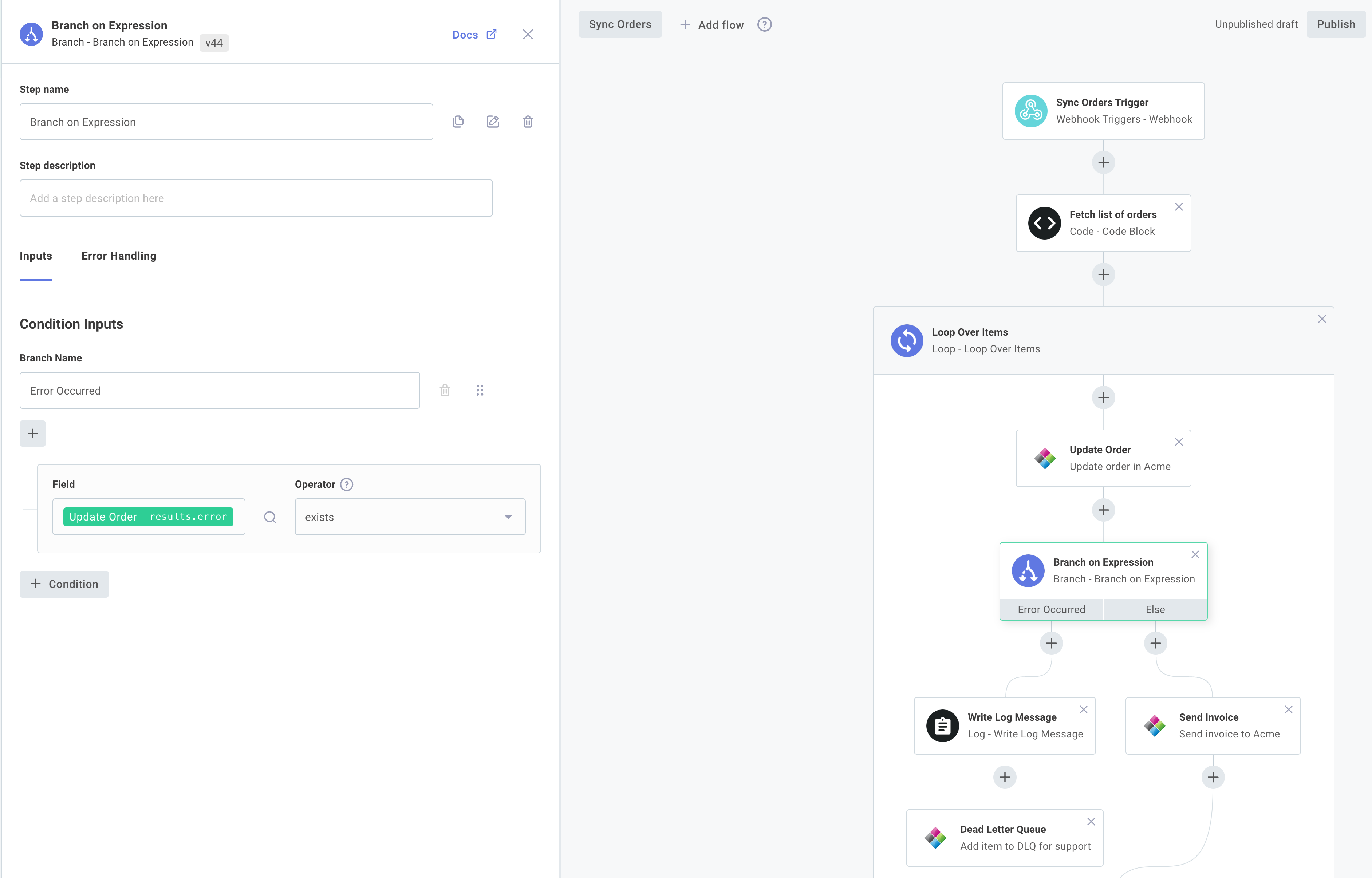Select the Sync Orders Trigger step
Image resolution: width=1372 pixels, height=878 pixels.
click(1103, 111)
